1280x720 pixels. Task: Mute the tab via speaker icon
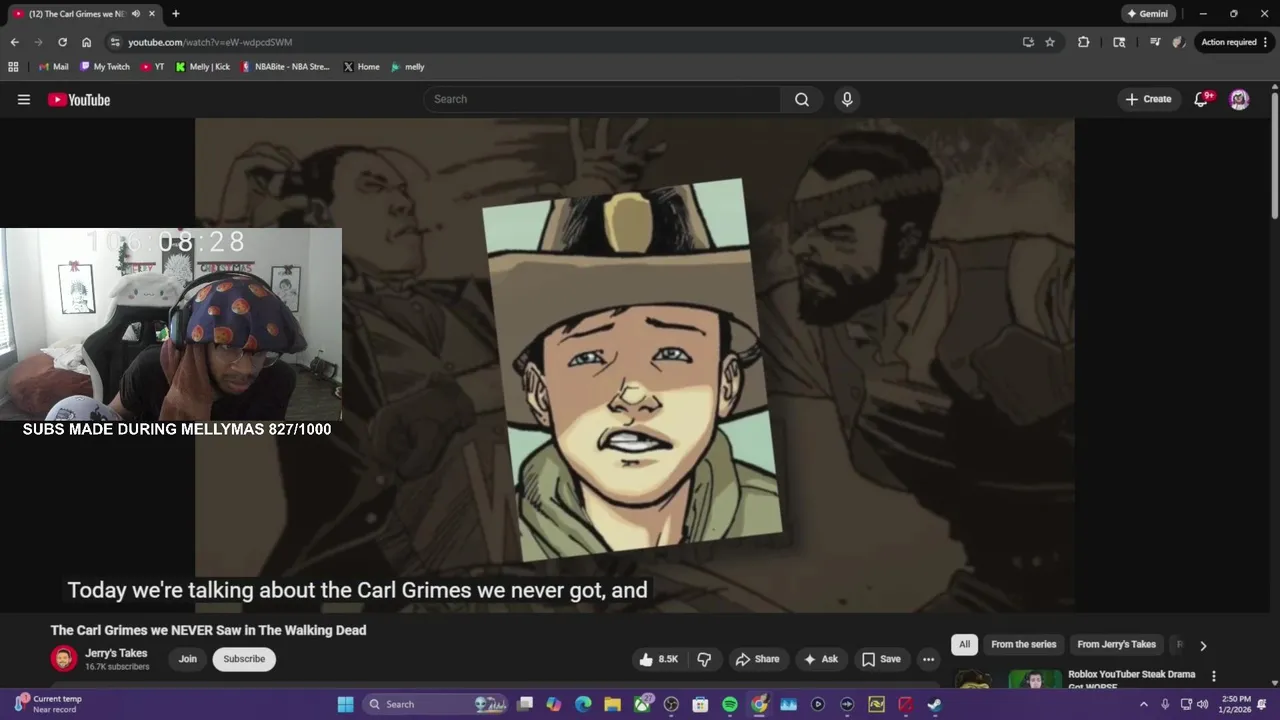coord(136,14)
